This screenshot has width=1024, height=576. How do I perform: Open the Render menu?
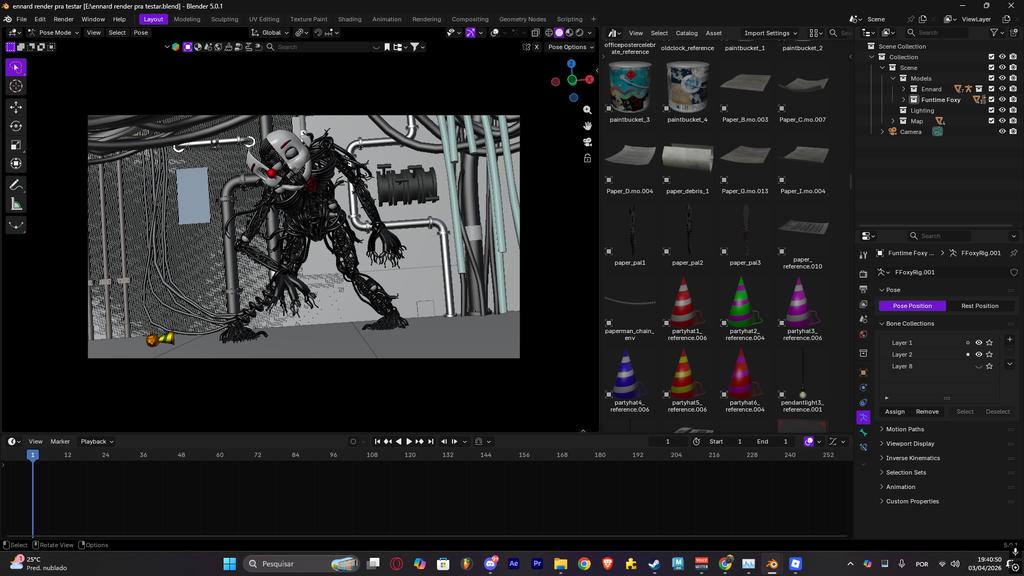click(63, 19)
